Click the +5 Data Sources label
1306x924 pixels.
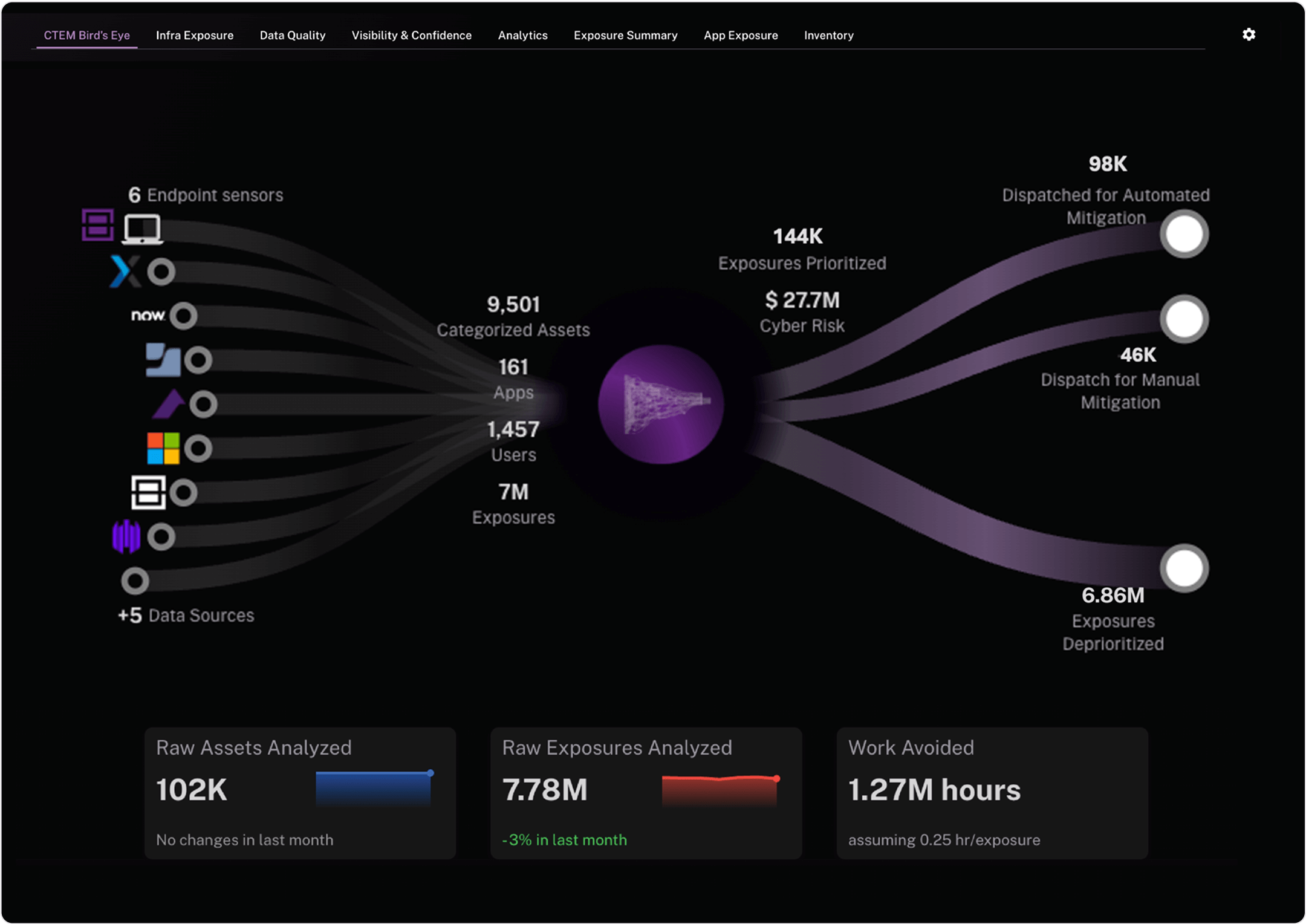pos(186,616)
